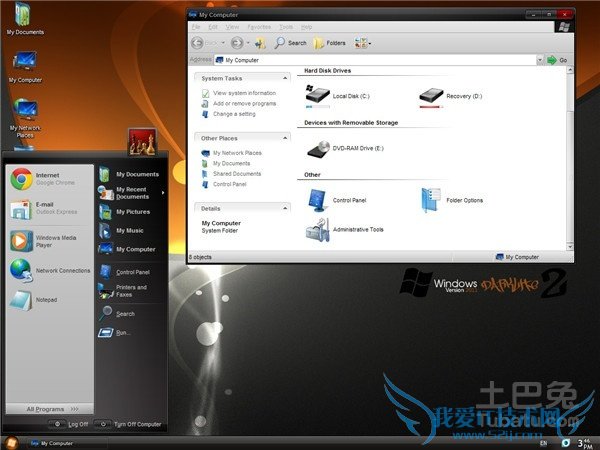Click the Search toolbar button
600x450 pixels.
290,43
